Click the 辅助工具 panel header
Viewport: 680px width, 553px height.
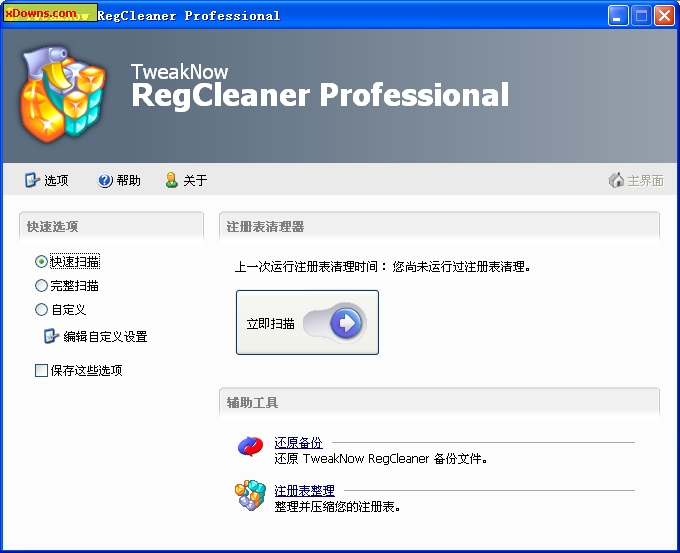tap(439, 402)
